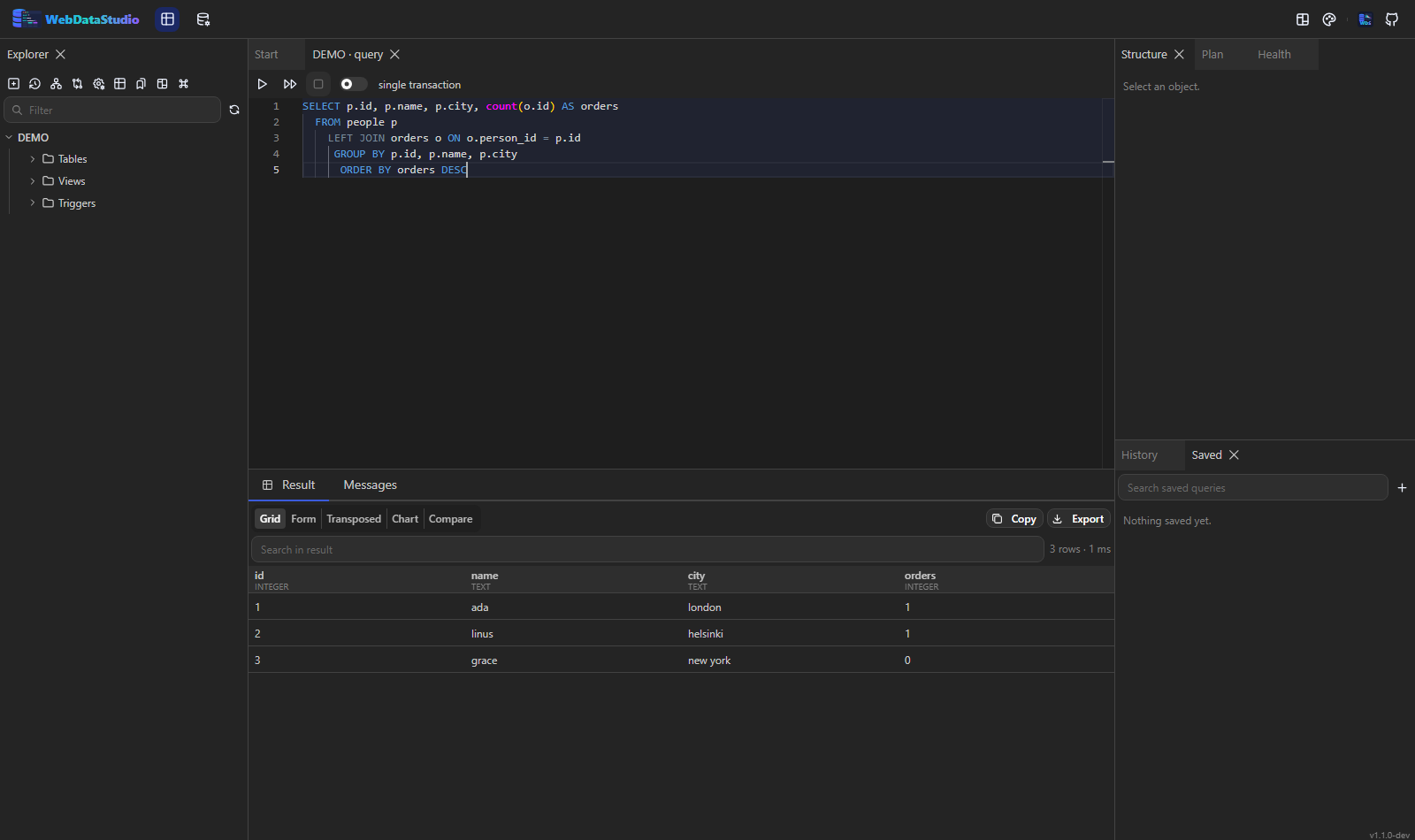Refresh the explorer tree
Screen dimensions: 1415x840
pos(234,110)
